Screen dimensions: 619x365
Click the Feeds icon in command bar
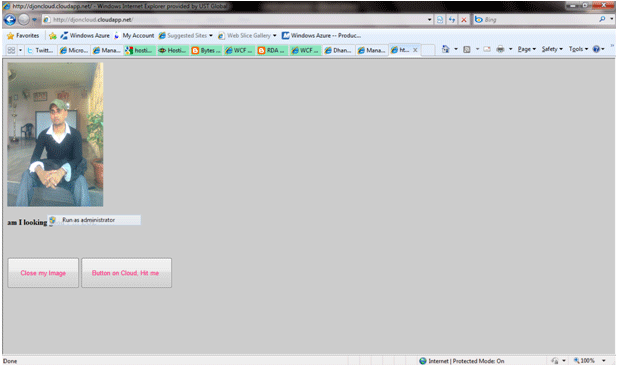467,49
